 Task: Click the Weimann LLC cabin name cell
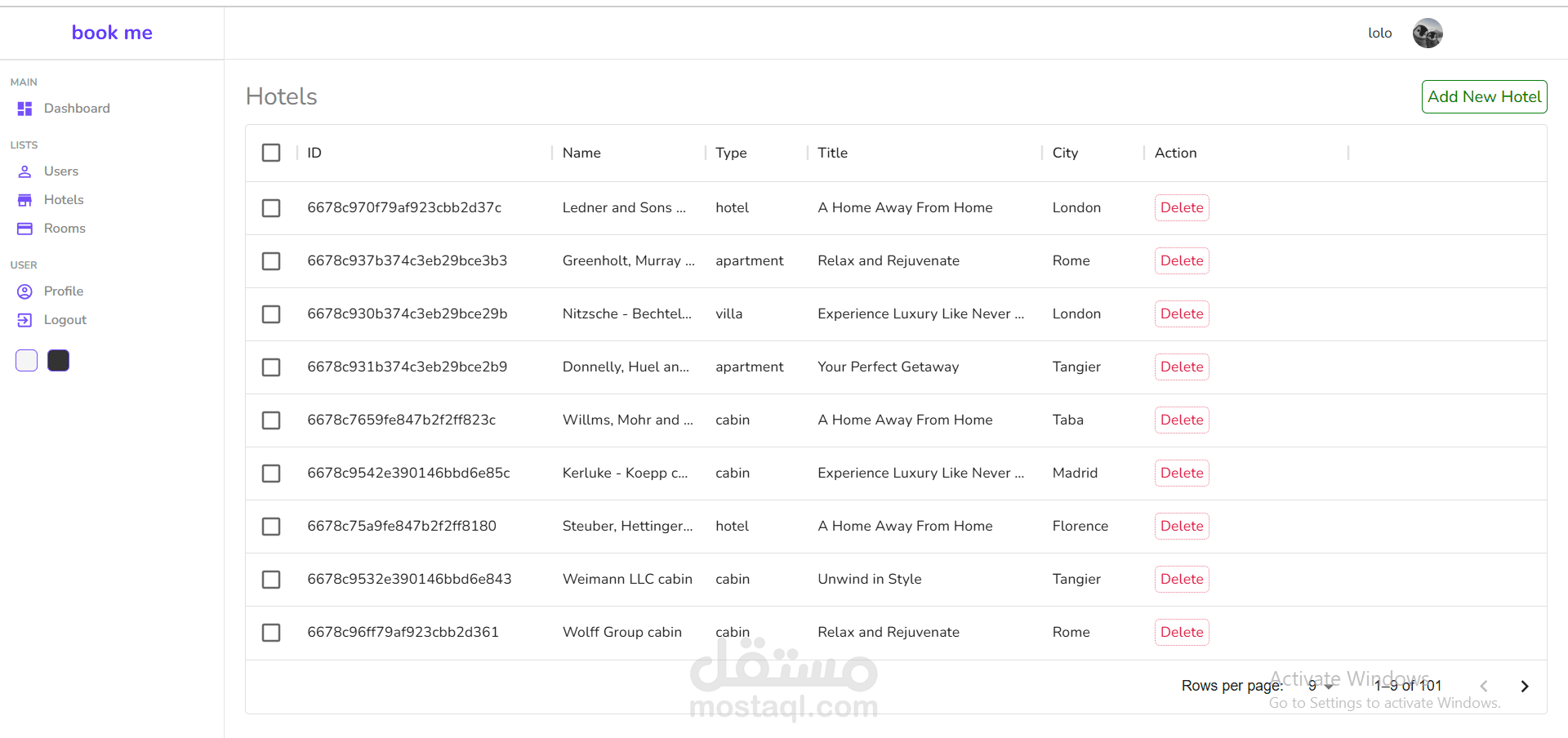pos(627,579)
